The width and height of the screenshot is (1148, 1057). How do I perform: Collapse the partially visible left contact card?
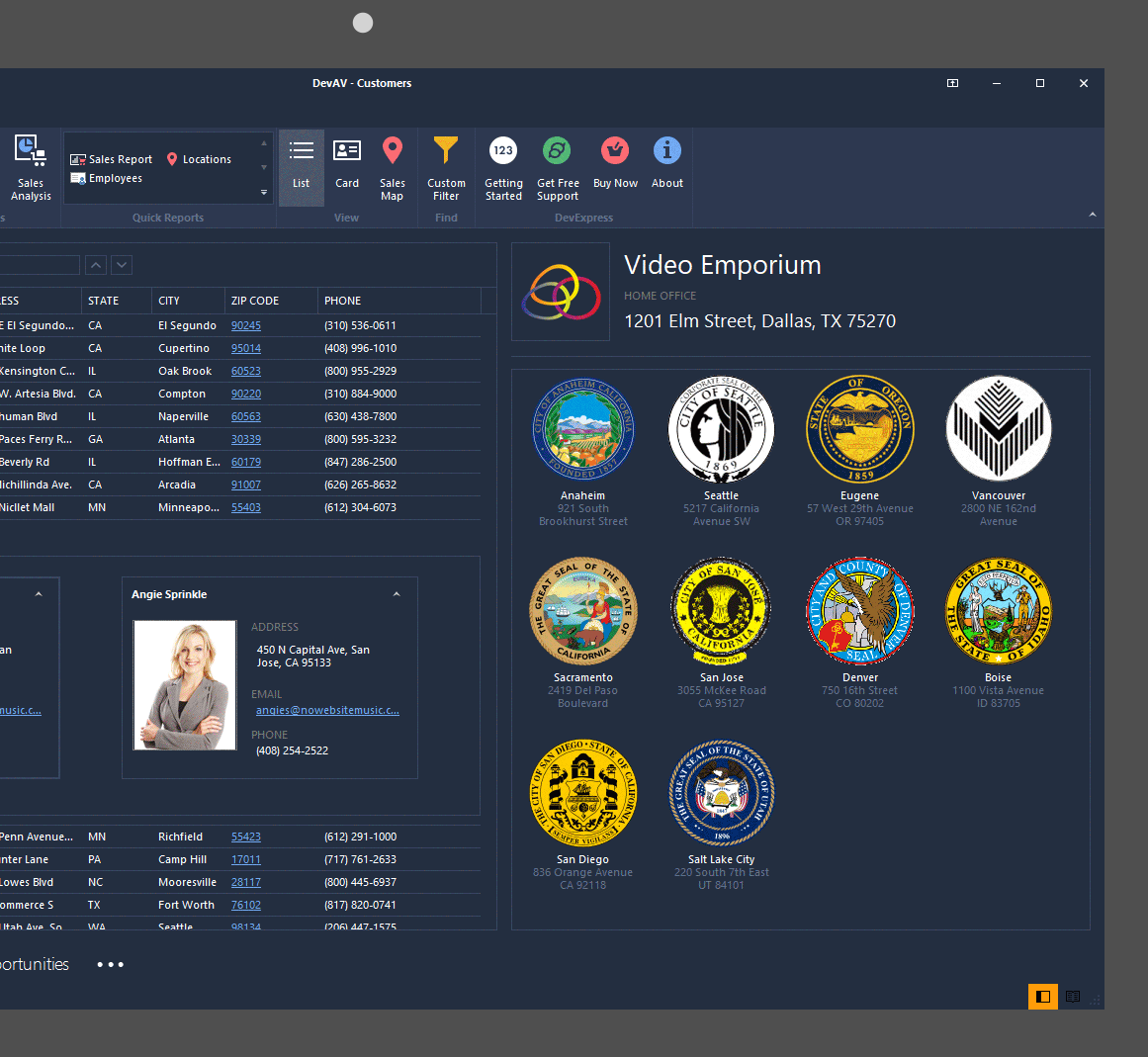coord(39,594)
